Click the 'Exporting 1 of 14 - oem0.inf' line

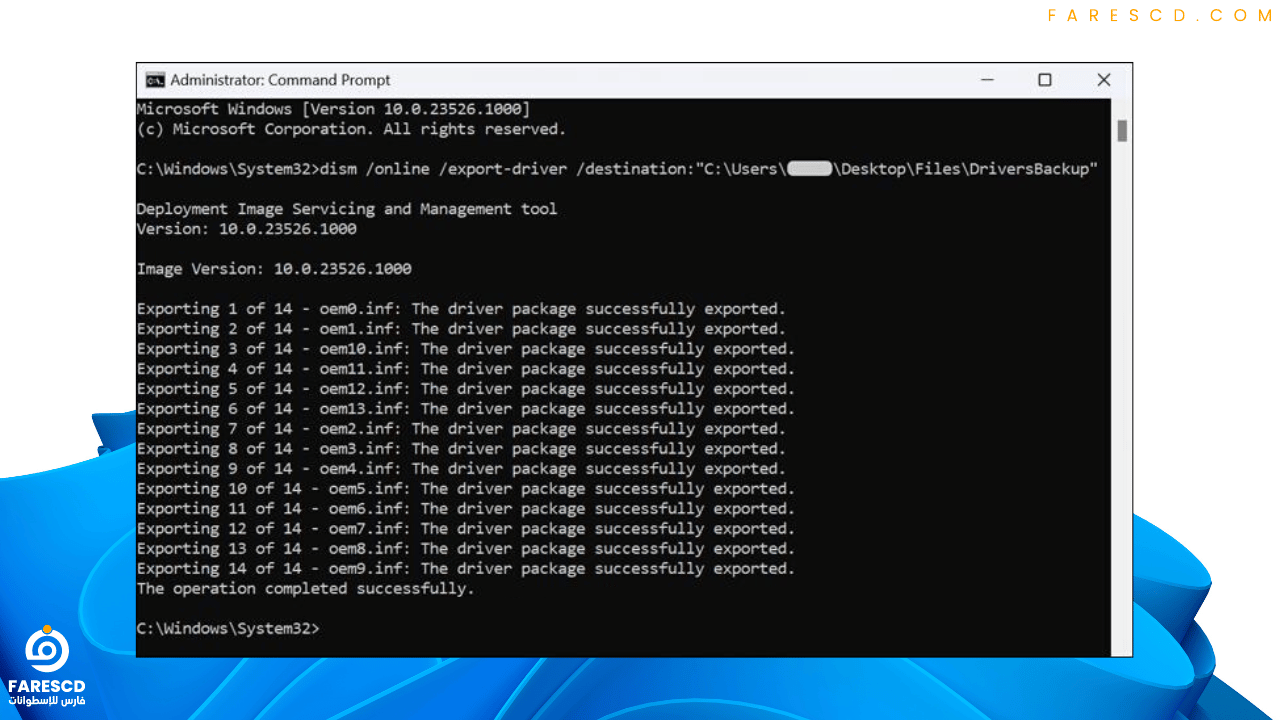[461, 309]
